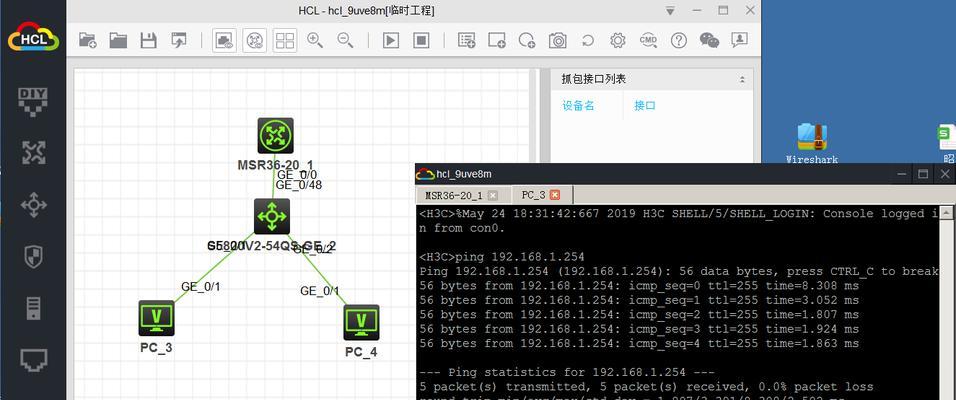
Task: Select the PC_3 host node
Action: [x=156, y=318]
